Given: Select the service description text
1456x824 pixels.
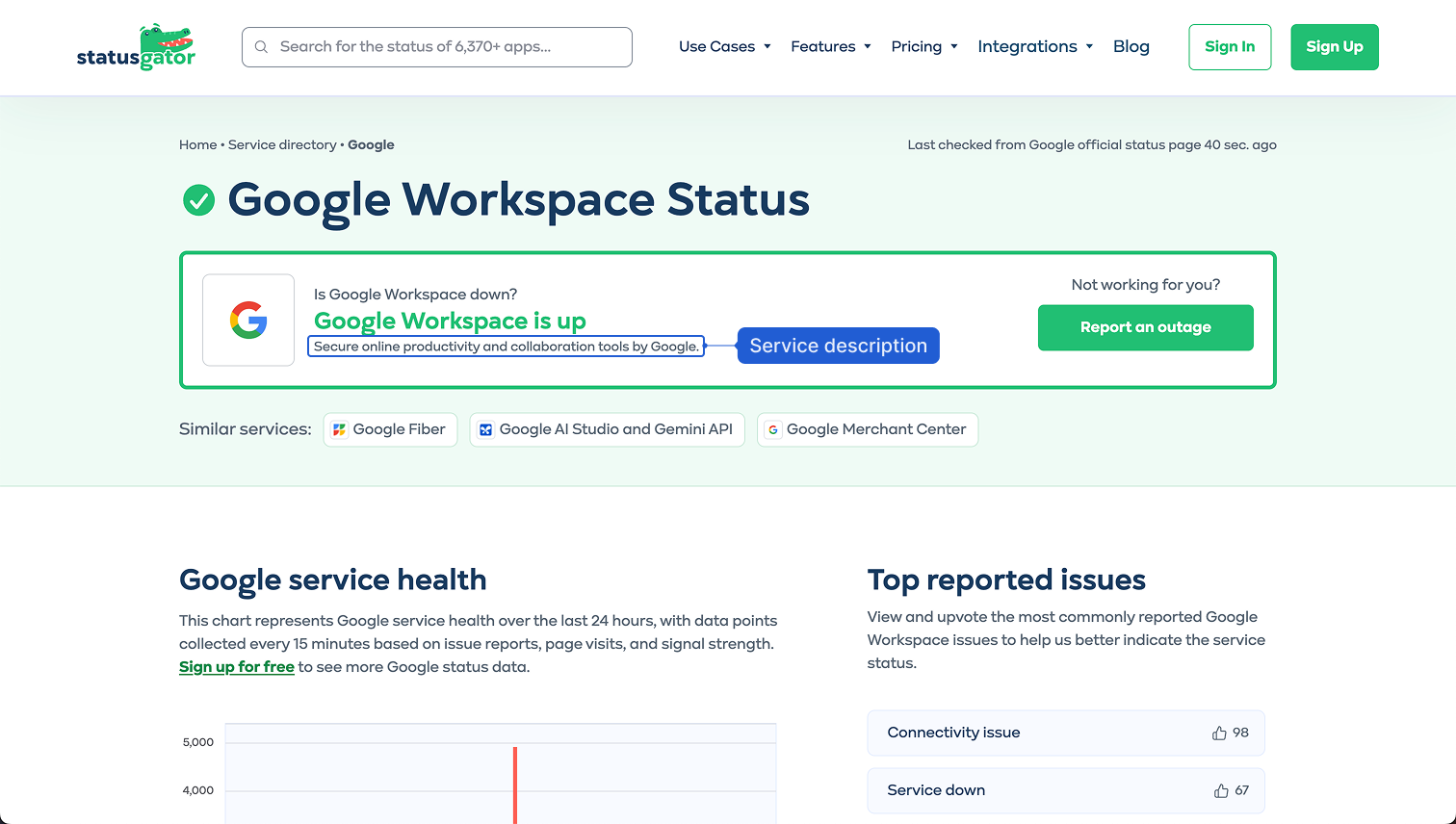Looking at the screenshot, I should pos(506,347).
